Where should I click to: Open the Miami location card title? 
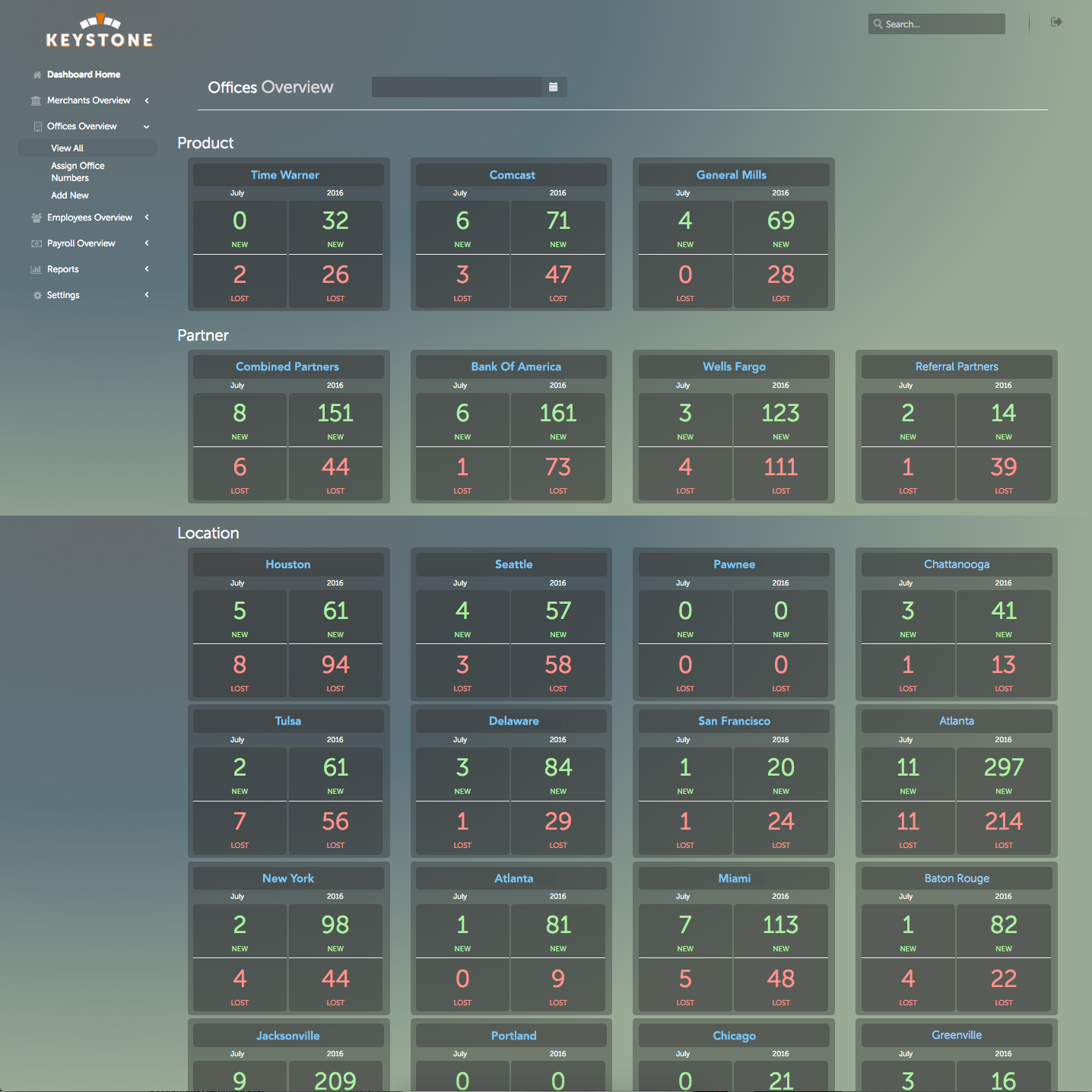(x=735, y=878)
